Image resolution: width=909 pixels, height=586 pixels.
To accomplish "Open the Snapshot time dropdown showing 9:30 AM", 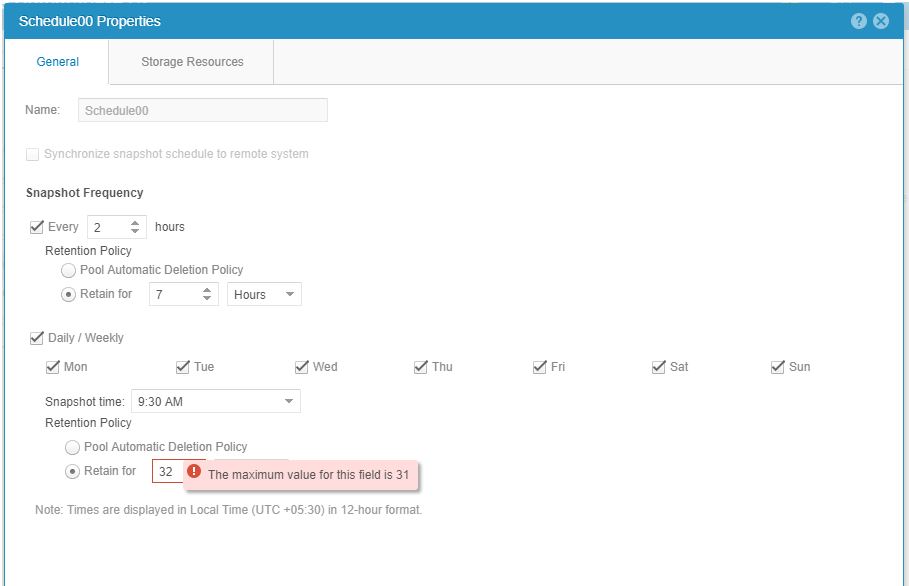I will pos(216,400).
